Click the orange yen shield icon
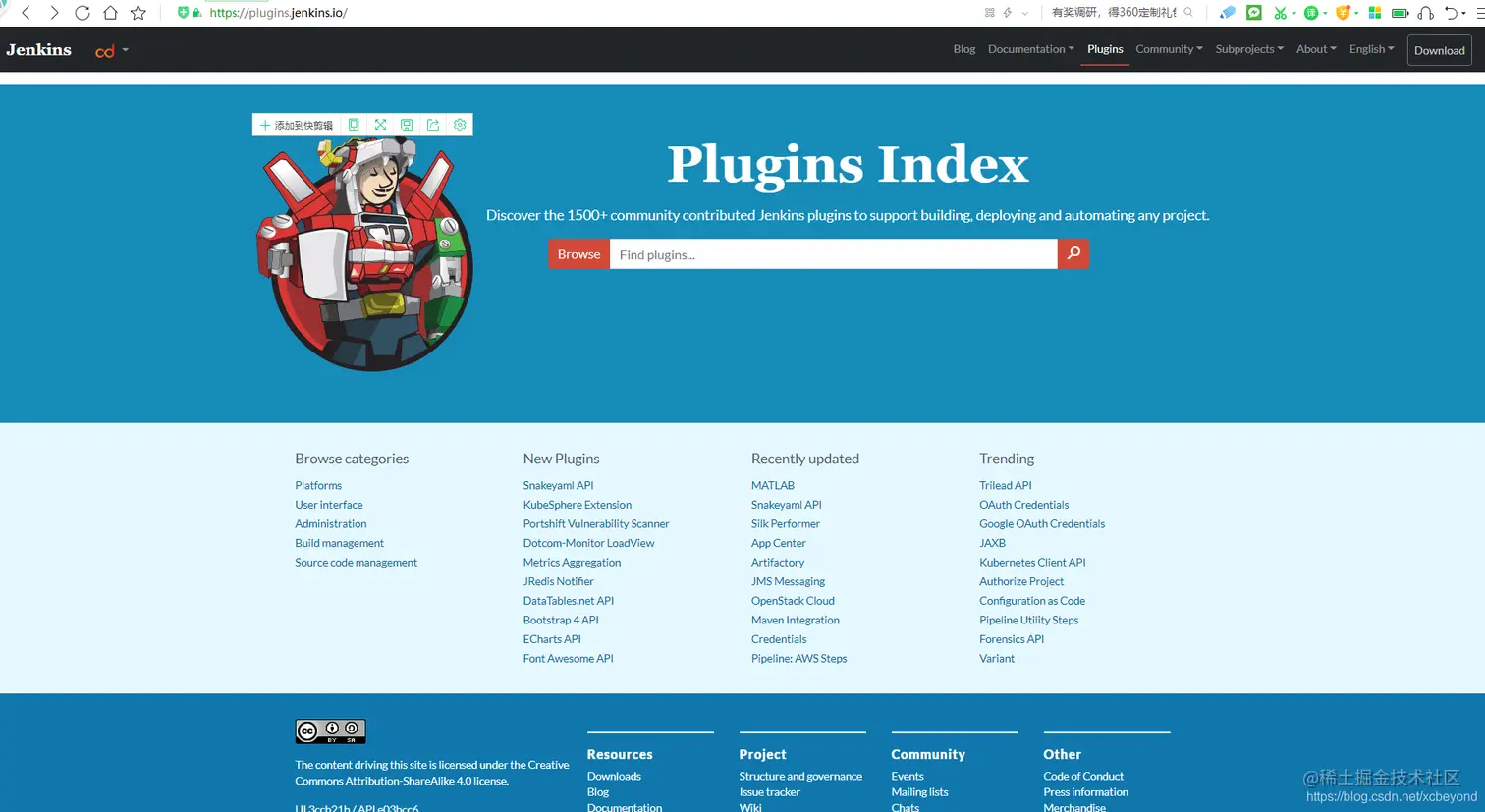The width and height of the screenshot is (1485, 812). point(1343,13)
